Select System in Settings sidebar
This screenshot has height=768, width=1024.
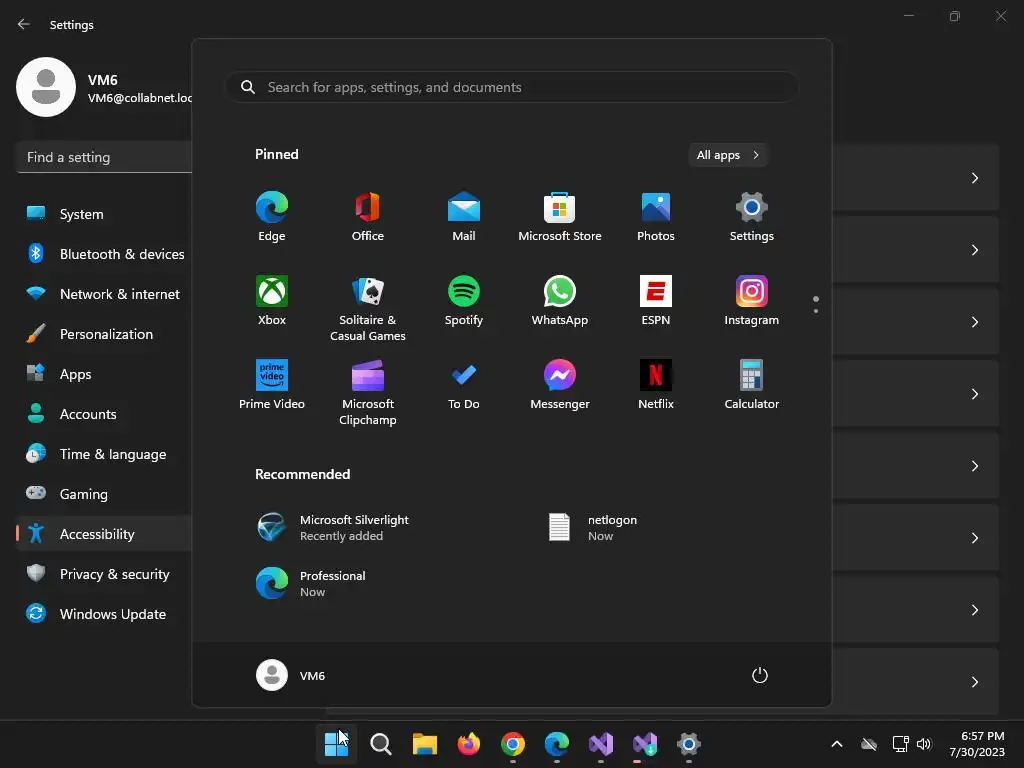(104, 214)
